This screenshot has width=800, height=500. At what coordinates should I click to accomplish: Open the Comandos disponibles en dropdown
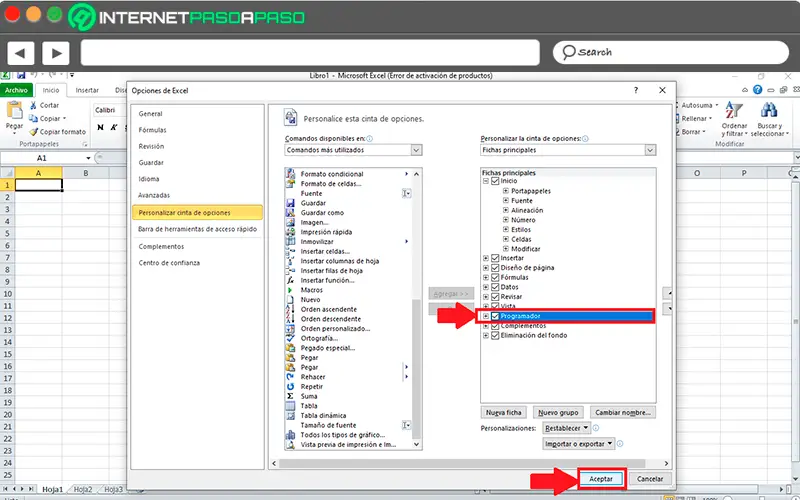[353, 150]
